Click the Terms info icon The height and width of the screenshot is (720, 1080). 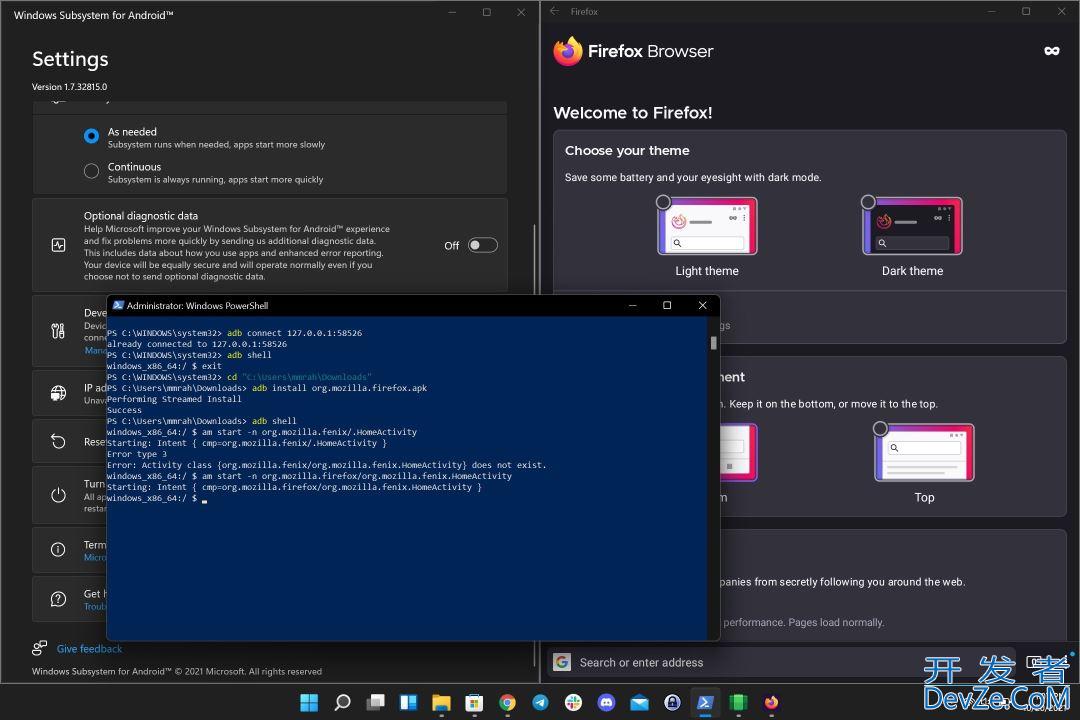click(59, 550)
